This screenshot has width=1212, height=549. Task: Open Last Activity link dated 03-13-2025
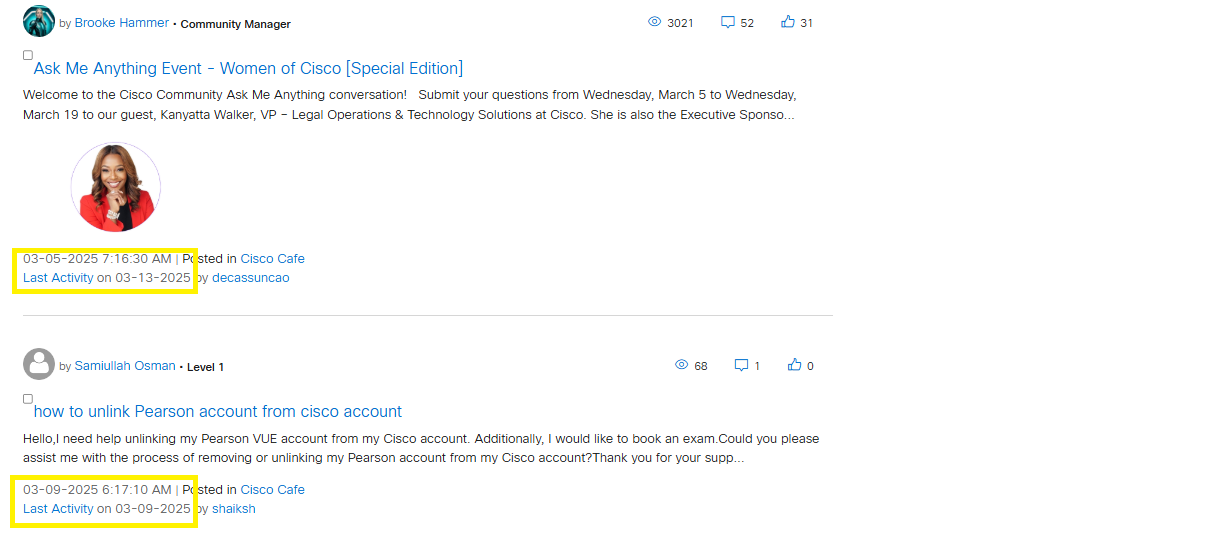(107, 277)
